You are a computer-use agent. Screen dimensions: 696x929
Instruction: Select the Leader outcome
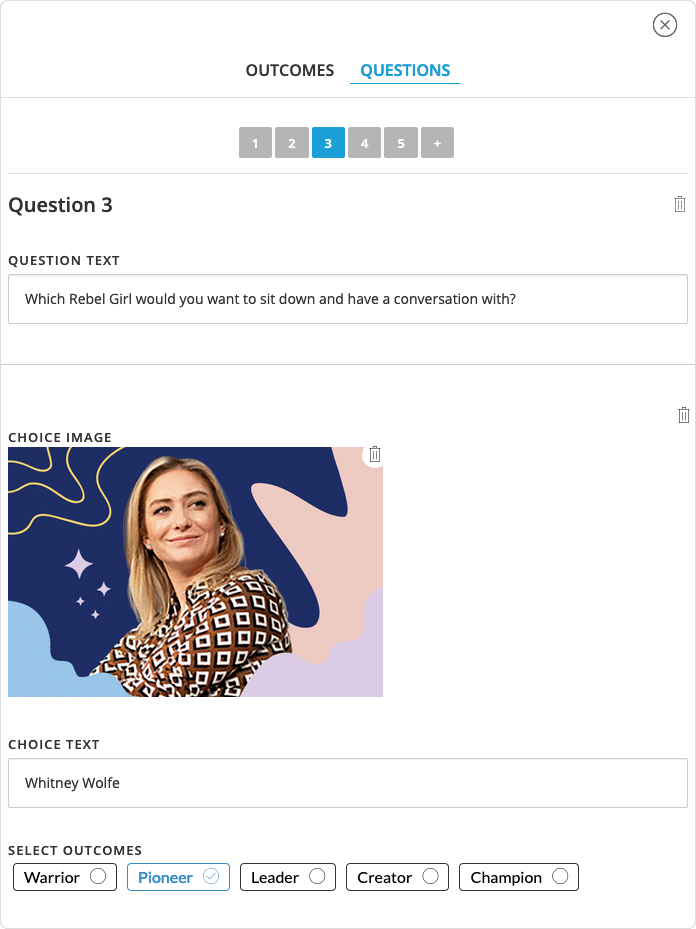pos(288,877)
